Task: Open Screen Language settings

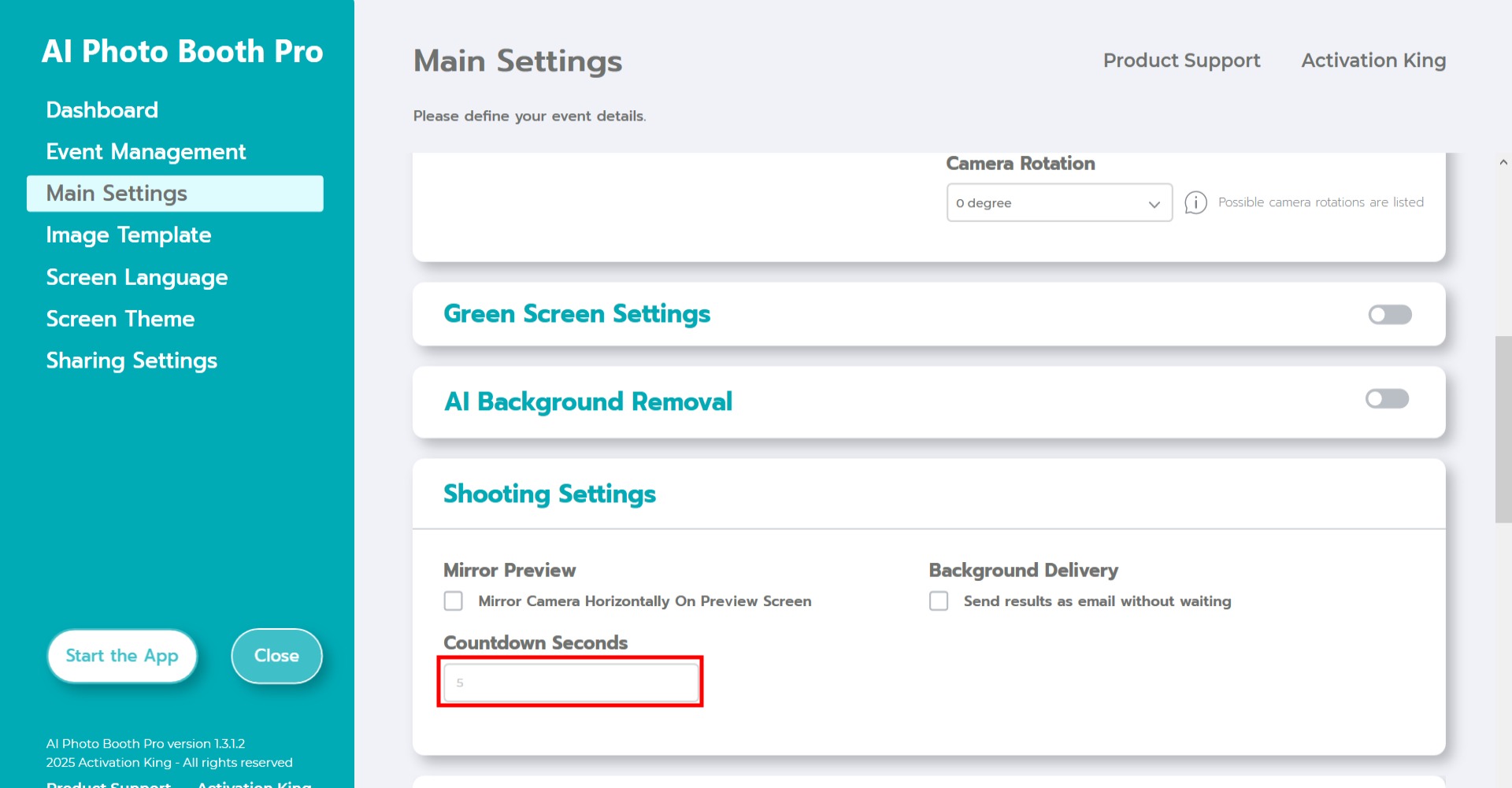Action: pyautogui.click(x=136, y=277)
